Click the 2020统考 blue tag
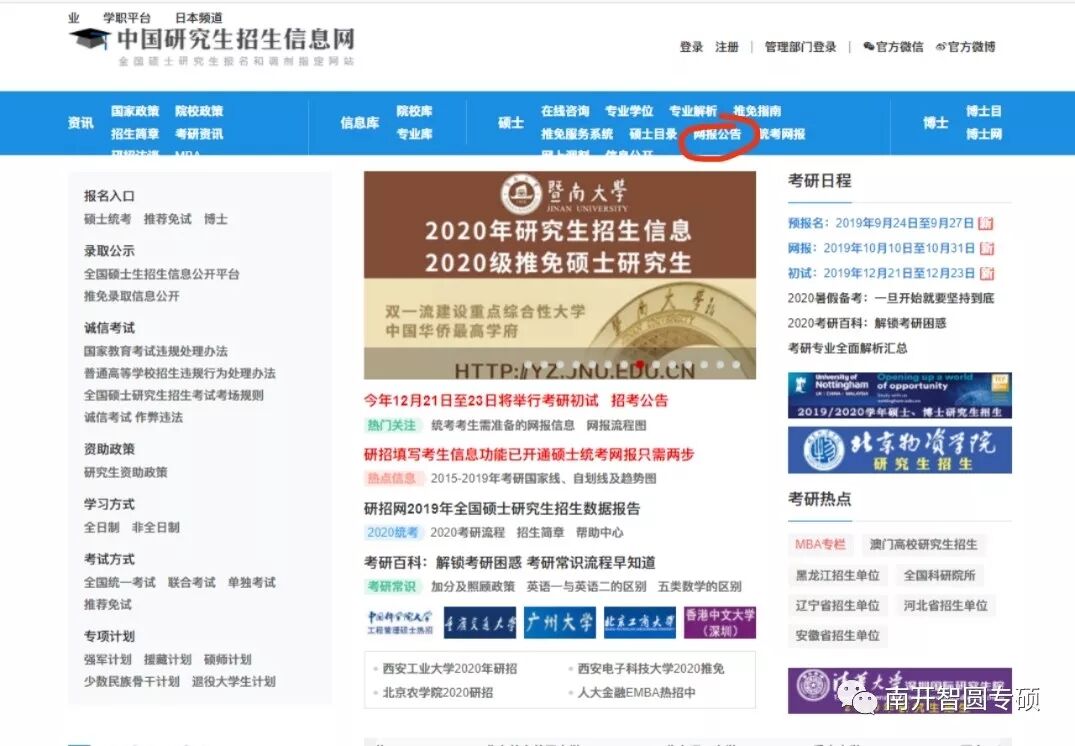This screenshot has width=1075, height=746. [391, 532]
